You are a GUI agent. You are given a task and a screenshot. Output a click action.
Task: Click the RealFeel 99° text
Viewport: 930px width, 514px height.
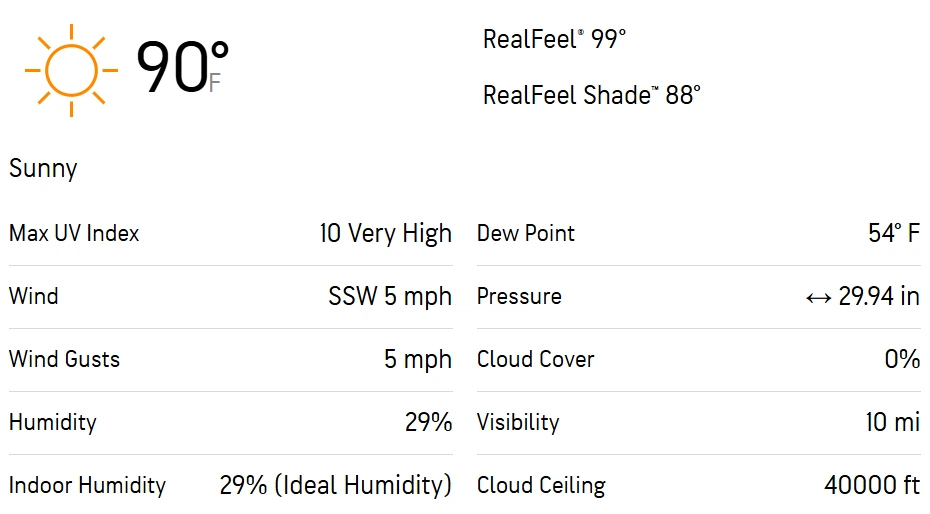[554, 40]
